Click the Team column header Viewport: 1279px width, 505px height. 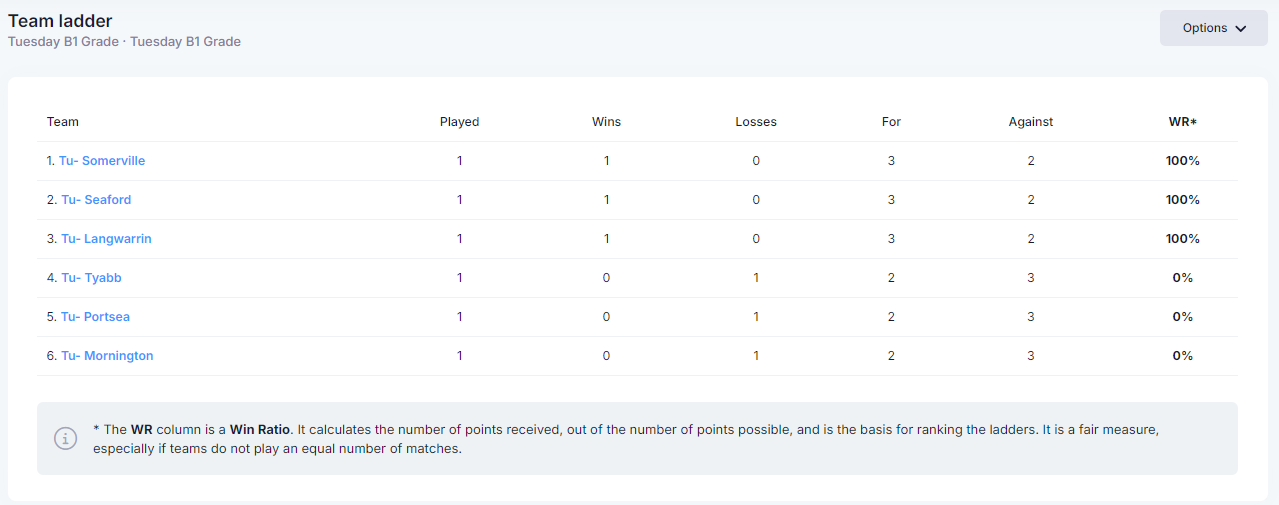point(62,122)
